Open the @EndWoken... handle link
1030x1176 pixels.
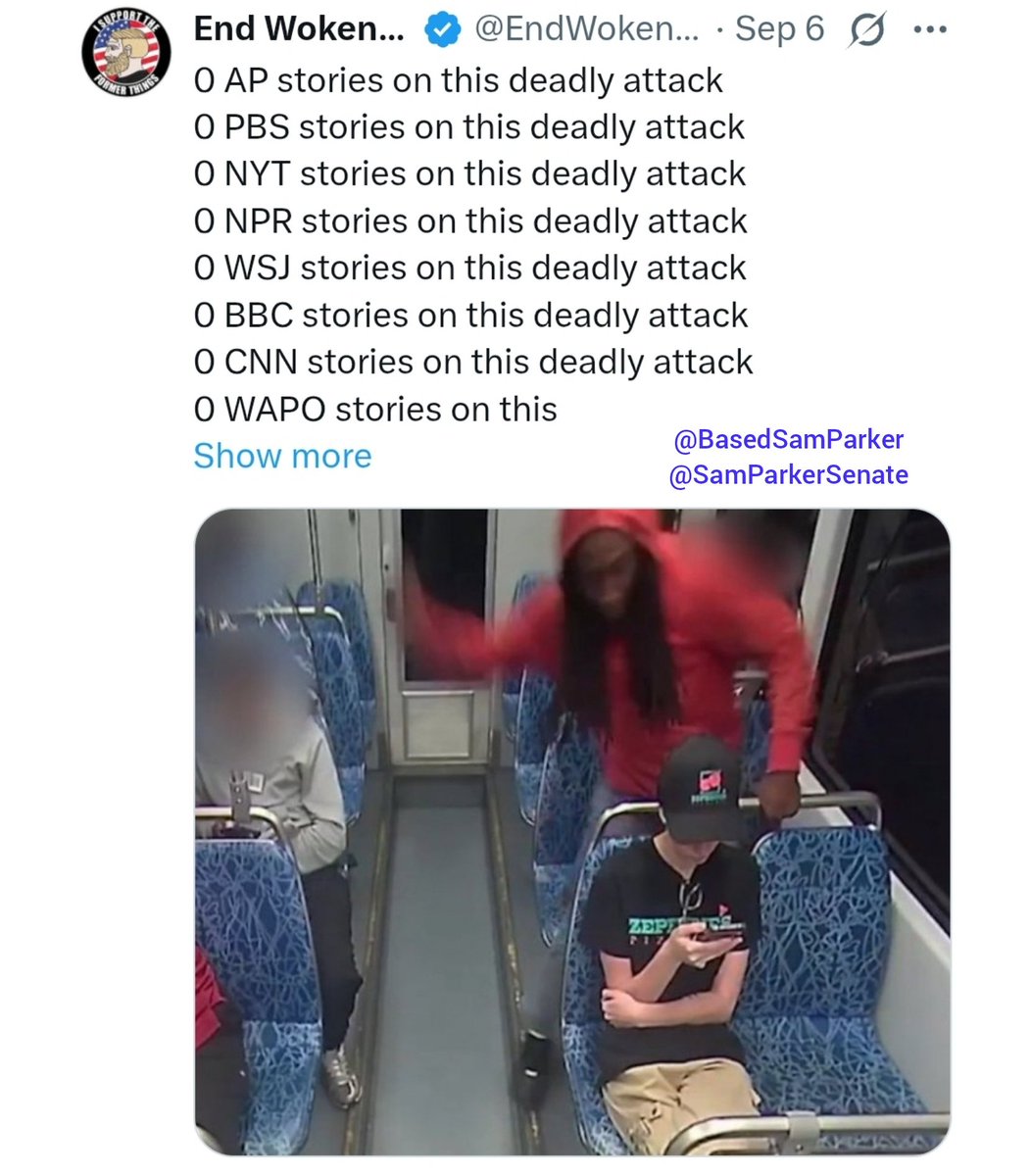pos(587,29)
